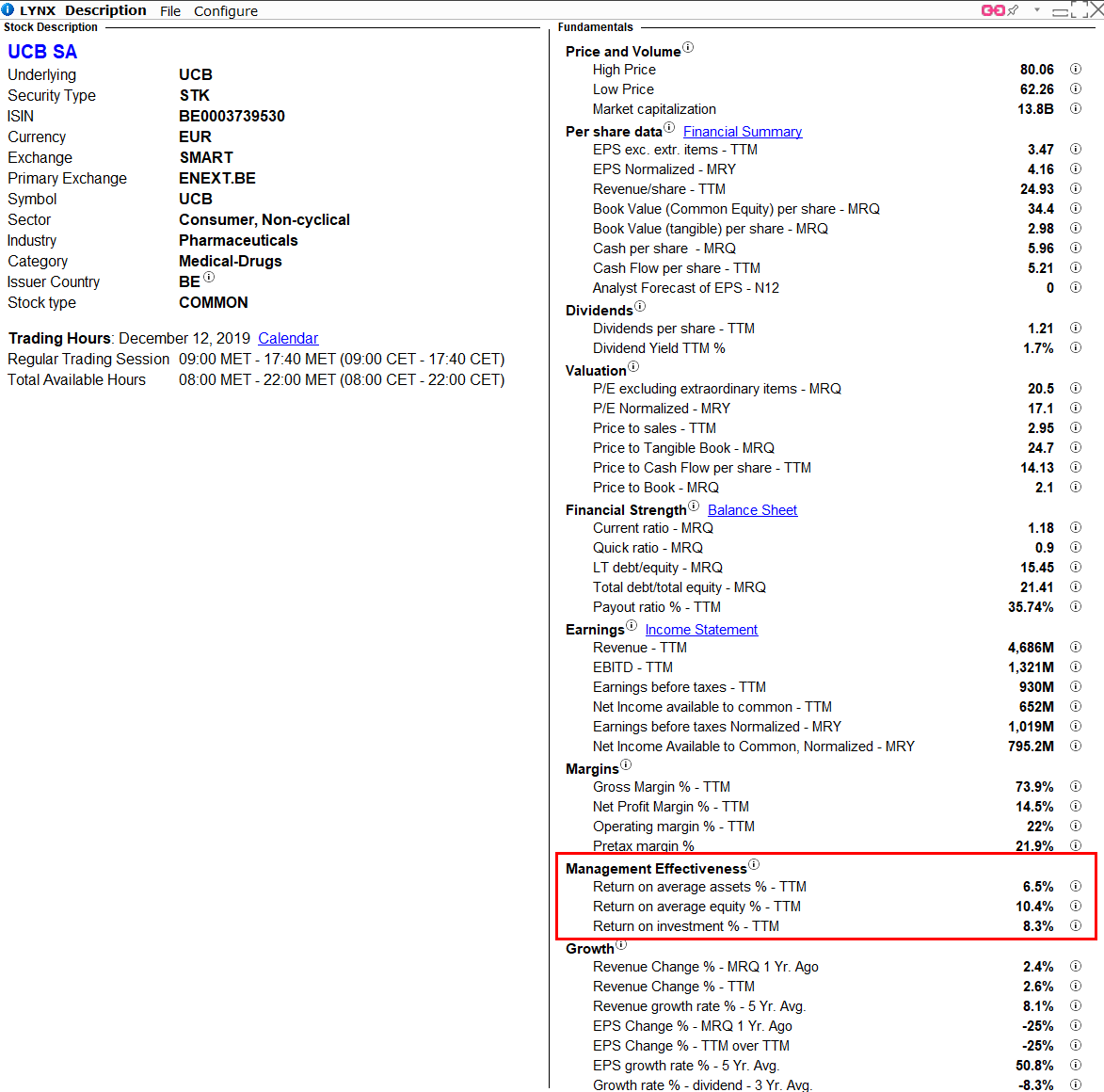Open the trading hours Calendar link
Image resolution: width=1104 pixels, height=1092 pixels.
point(288,338)
